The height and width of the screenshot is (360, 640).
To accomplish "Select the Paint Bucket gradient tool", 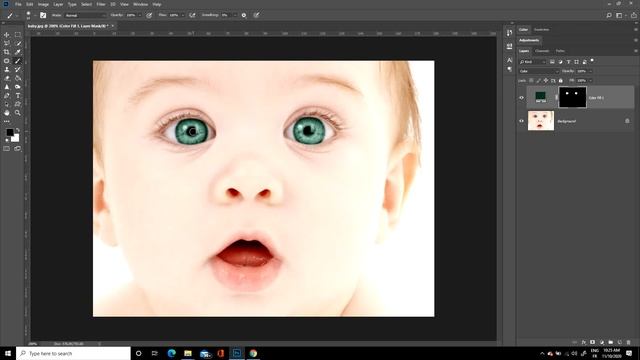I will click(18, 78).
